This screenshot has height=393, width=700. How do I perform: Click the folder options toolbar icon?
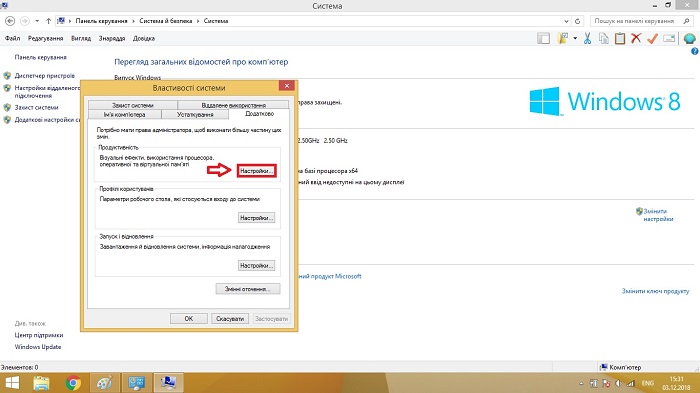click(562, 38)
